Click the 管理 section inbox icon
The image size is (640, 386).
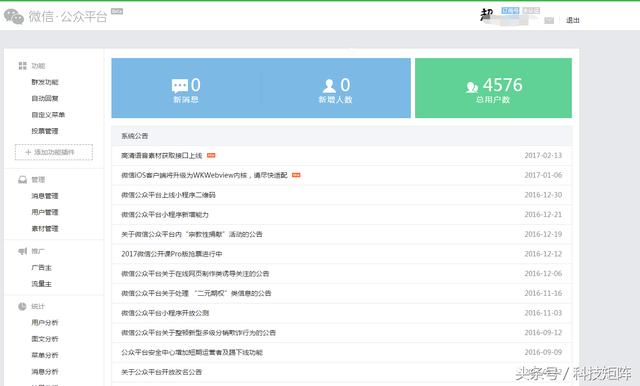[22, 180]
